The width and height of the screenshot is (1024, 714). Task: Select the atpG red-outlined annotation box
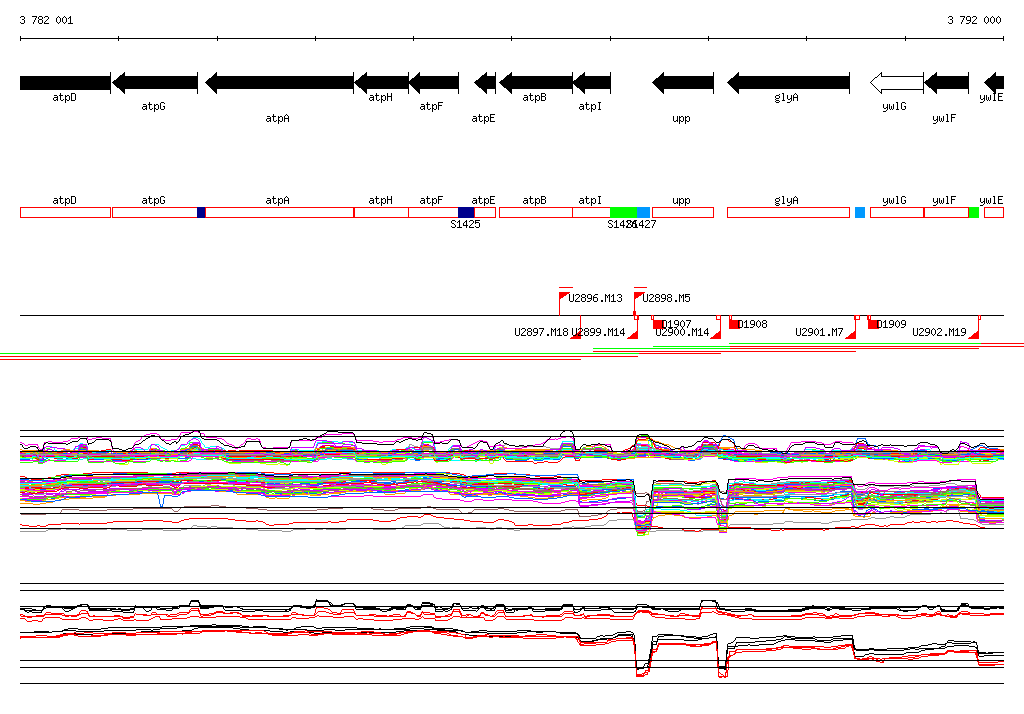click(155, 212)
